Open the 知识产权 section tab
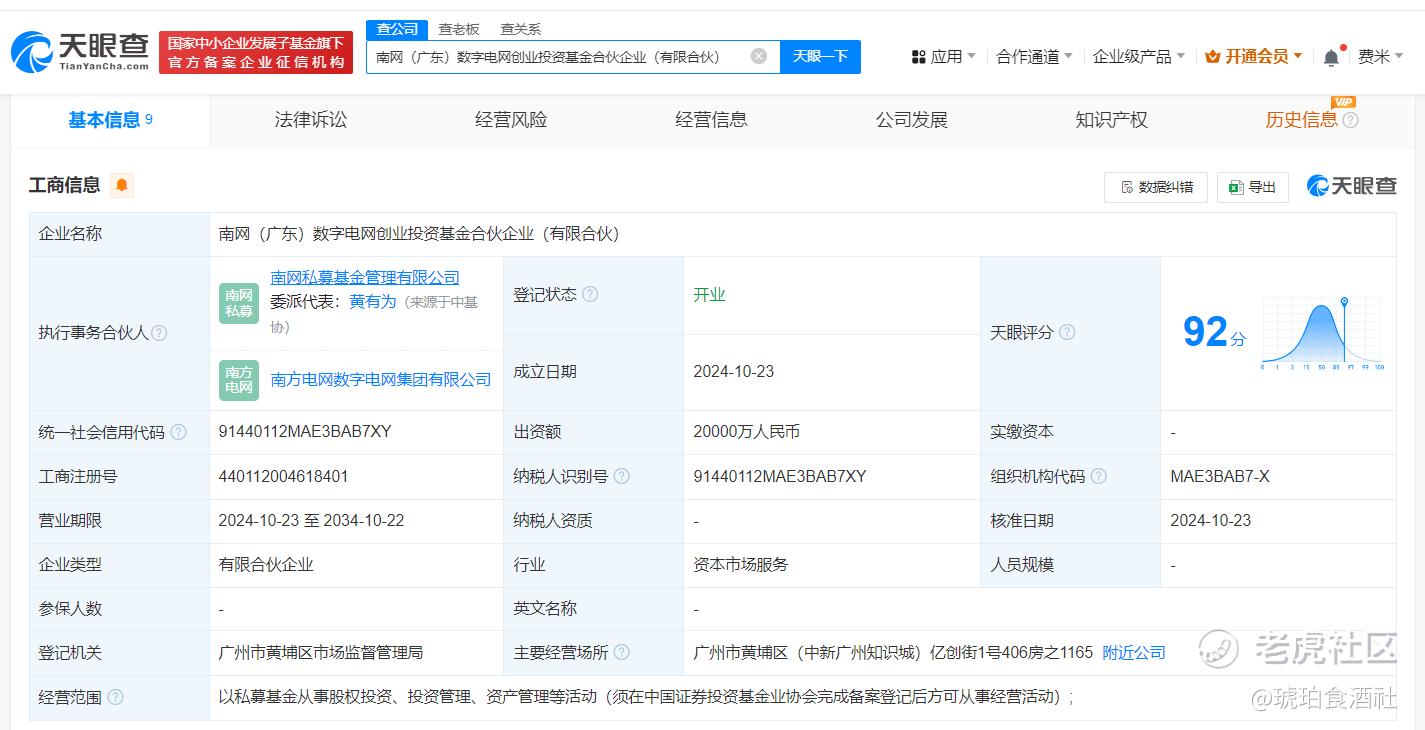 tap(1111, 119)
